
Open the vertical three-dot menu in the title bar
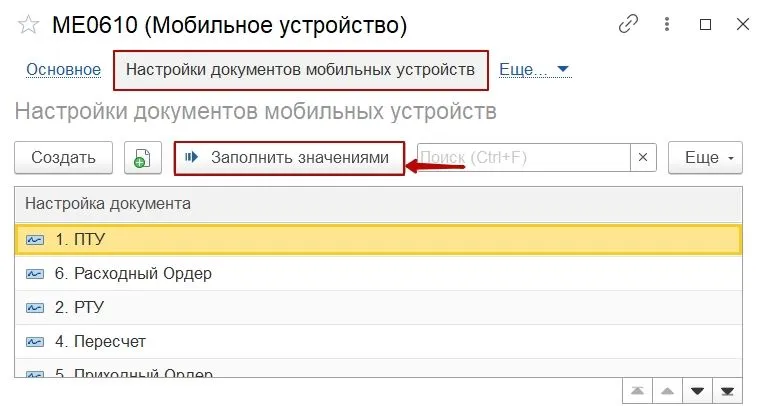point(668,23)
